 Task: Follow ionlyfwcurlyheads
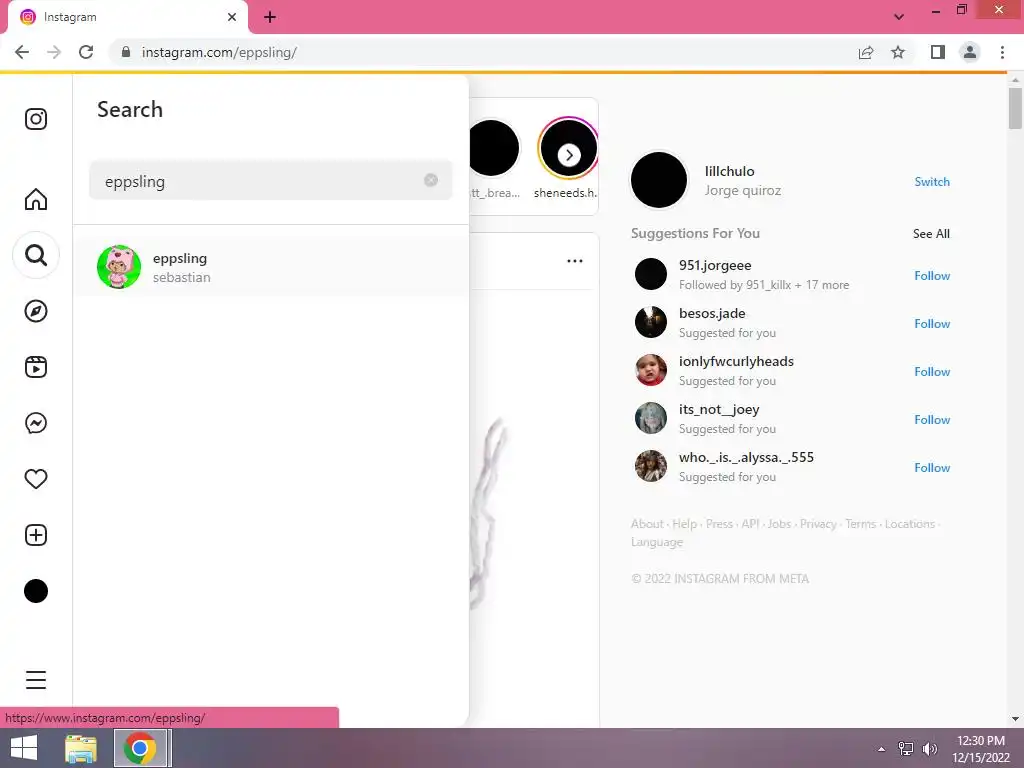coord(932,372)
